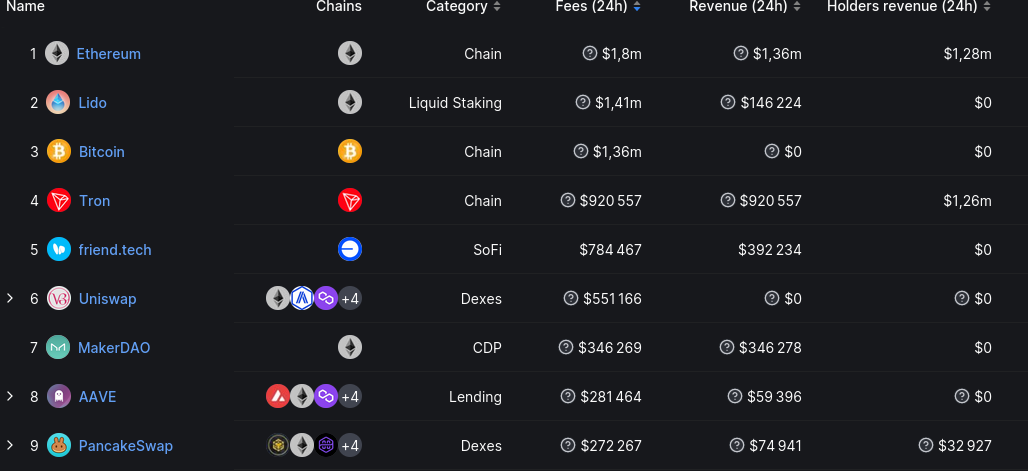Click the AAVE ghost logo icon

(59, 397)
